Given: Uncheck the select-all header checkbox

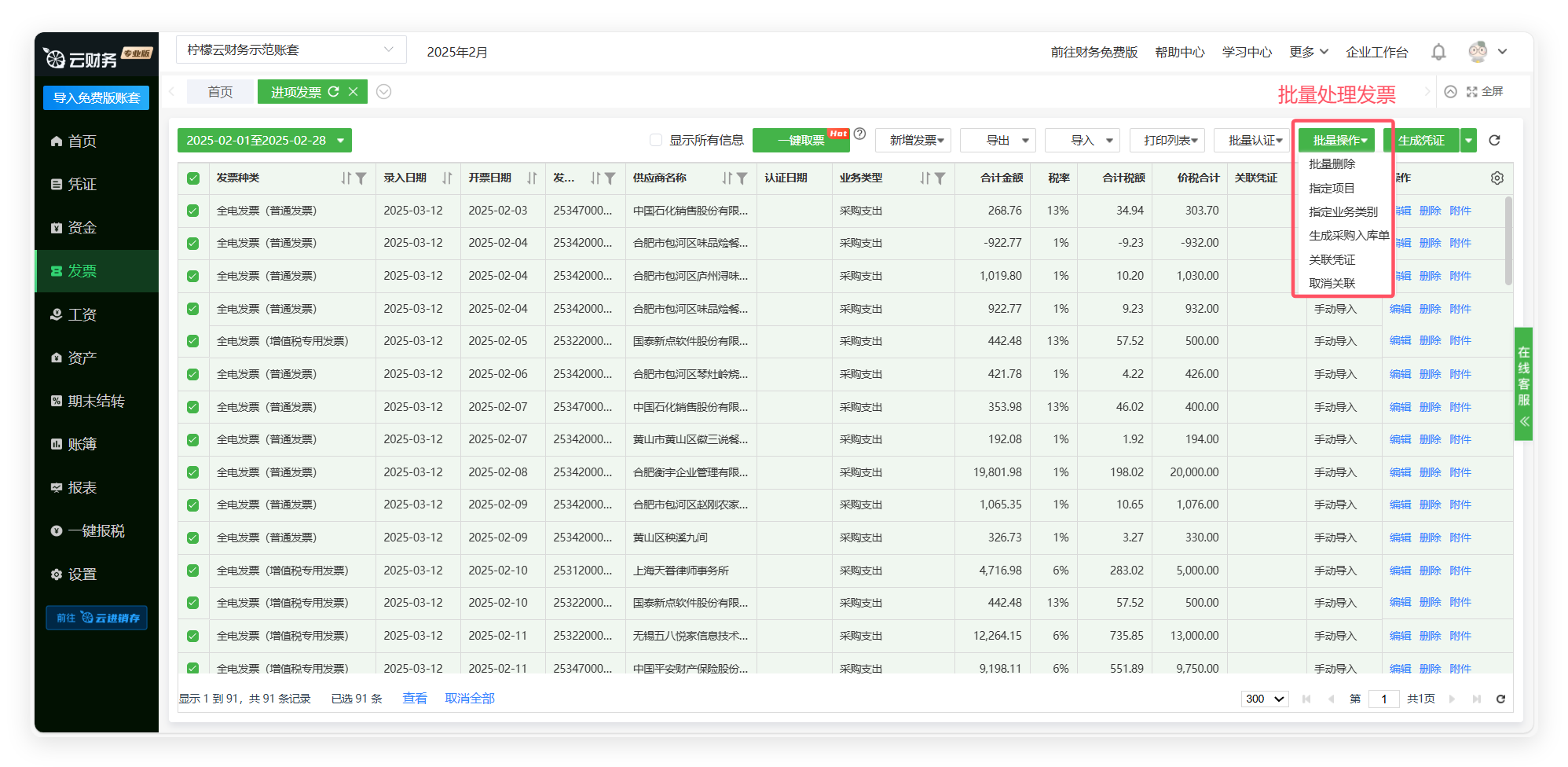Looking at the screenshot, I should (x=193, y=178).
